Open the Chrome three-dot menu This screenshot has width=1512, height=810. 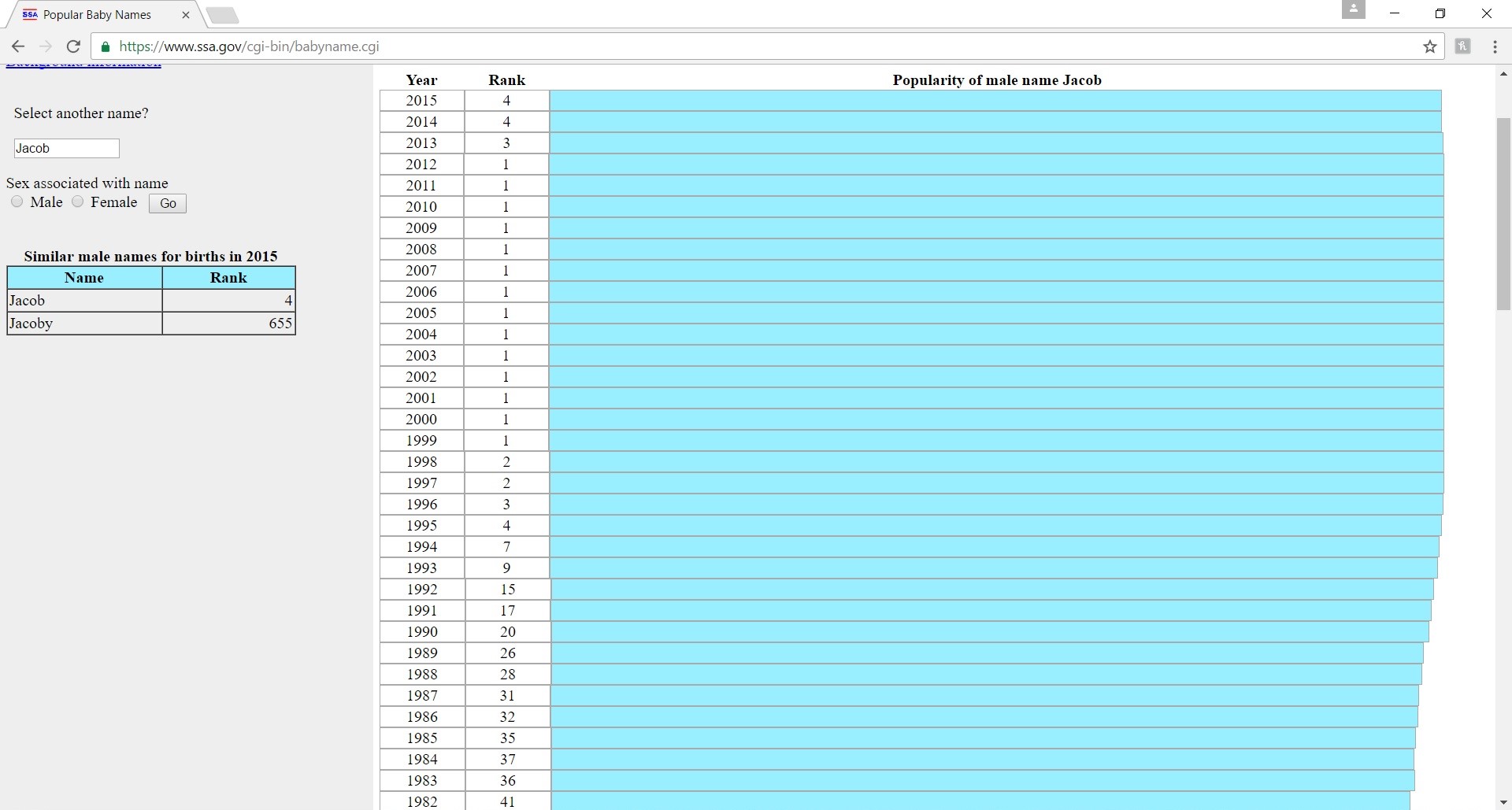click(1495, 46)
